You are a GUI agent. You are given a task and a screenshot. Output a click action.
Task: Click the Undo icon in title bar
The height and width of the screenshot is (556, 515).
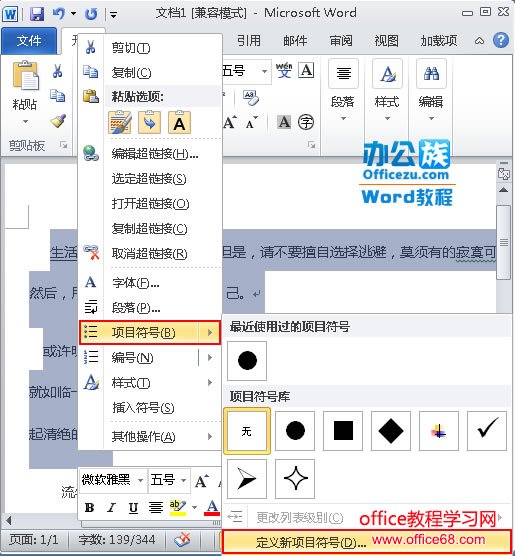(x=59, y=14)
